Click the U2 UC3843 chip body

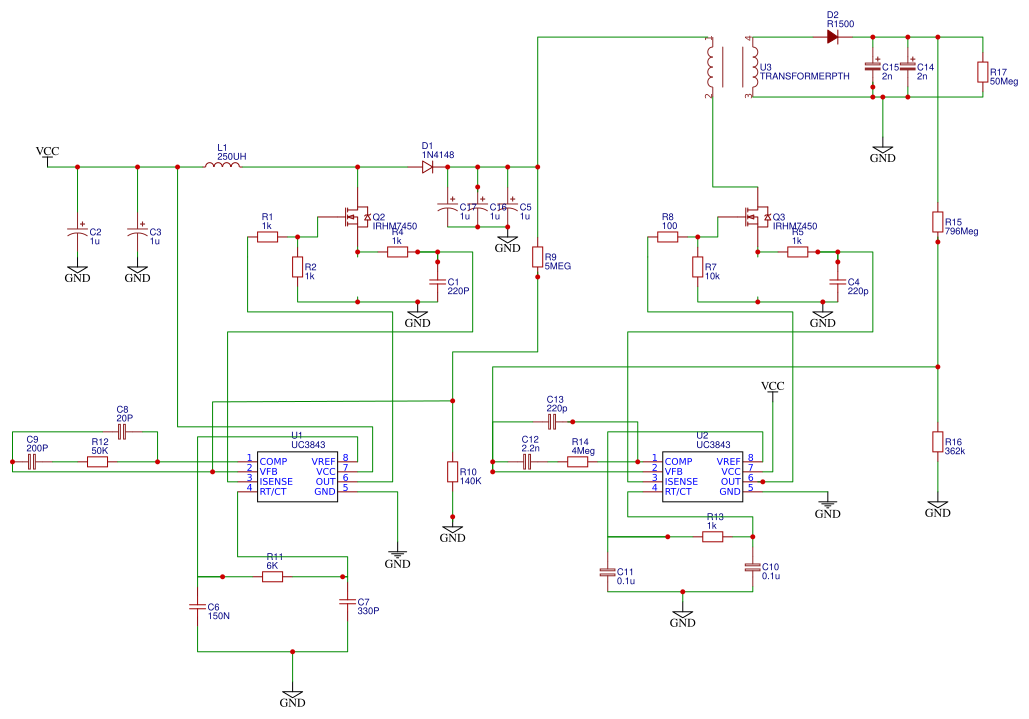[702, 477]
